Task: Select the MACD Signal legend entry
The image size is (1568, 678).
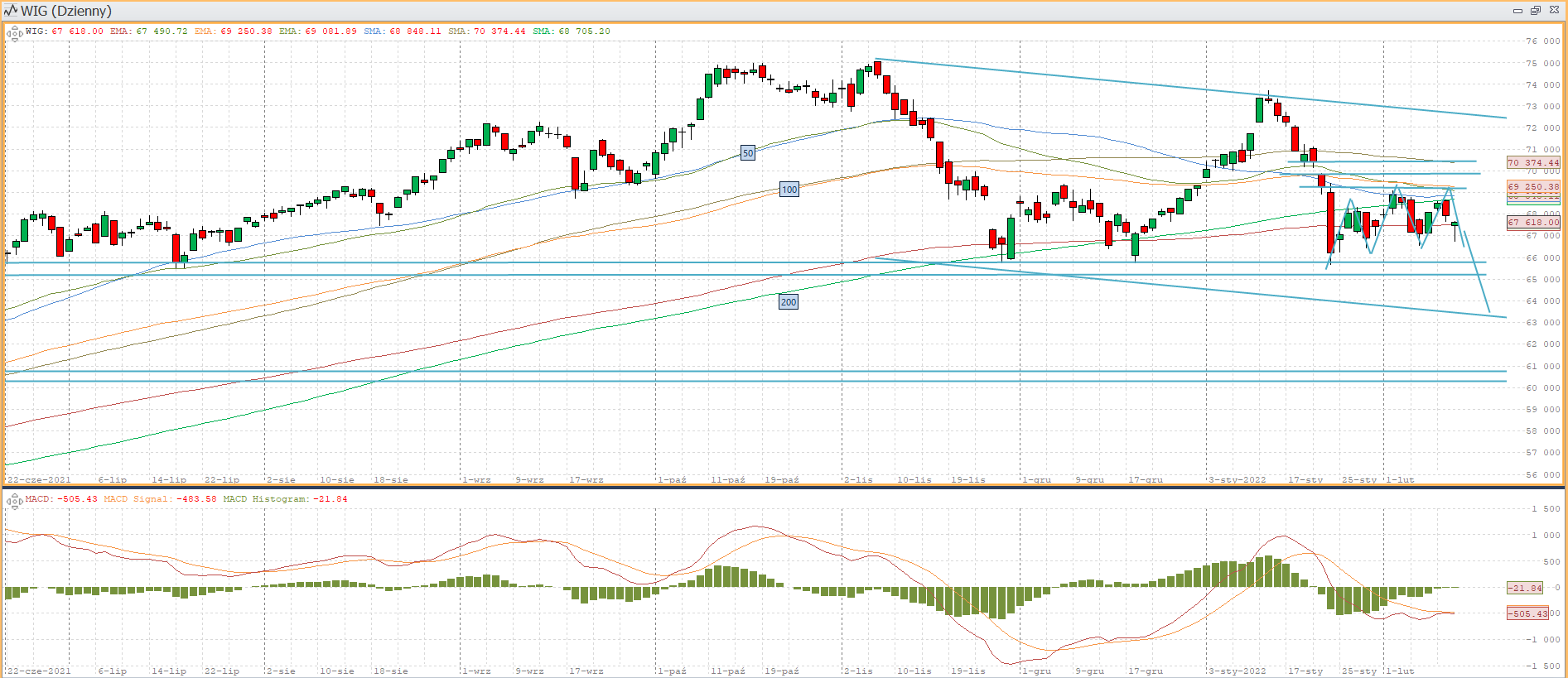Action: (x=160, y=499)
